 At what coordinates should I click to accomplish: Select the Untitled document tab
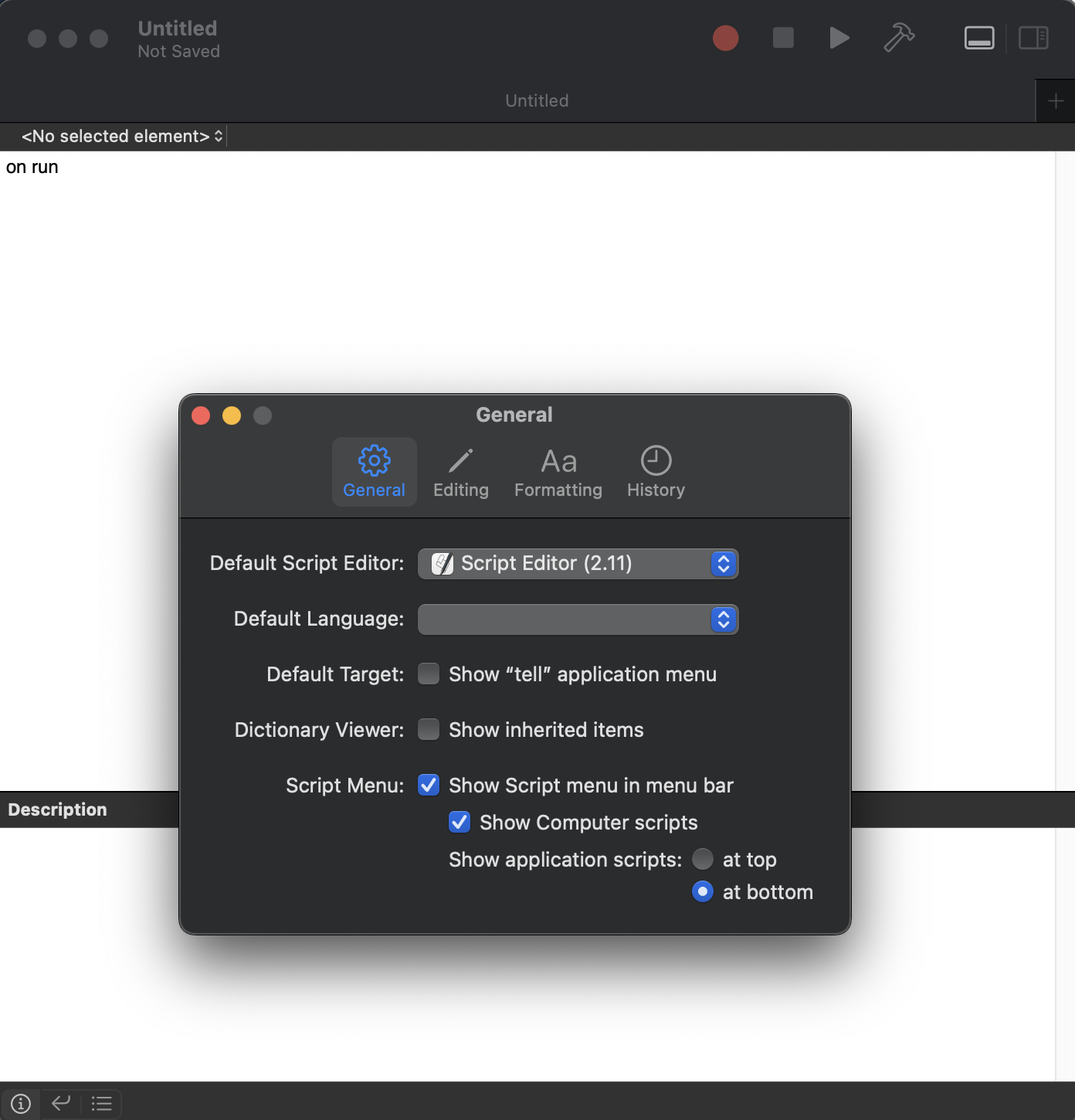click(537, 101)
